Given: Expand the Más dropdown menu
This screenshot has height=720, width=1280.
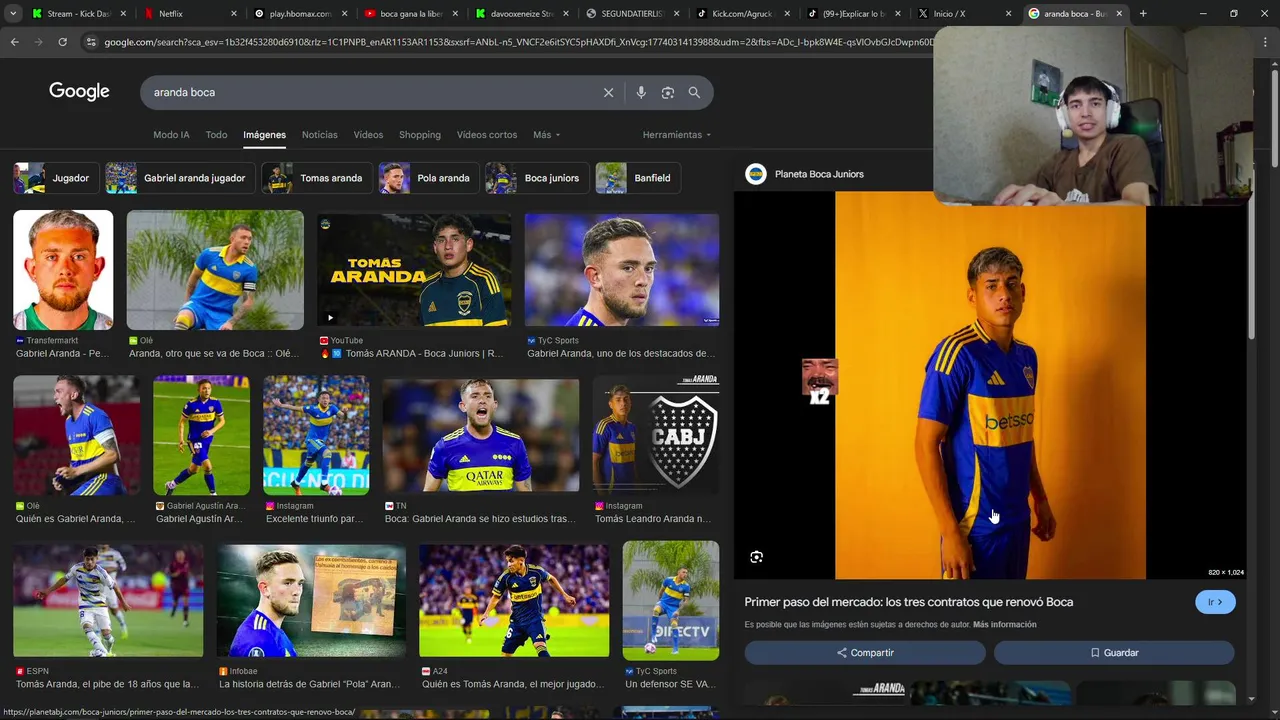Looking at the screenshot, I should [x=546, y=135].
